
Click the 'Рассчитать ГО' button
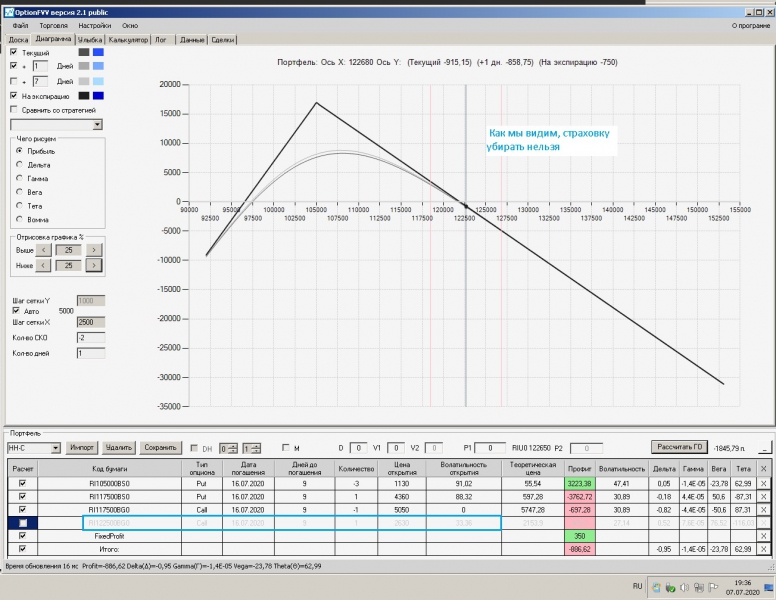(x=679, y=447)
